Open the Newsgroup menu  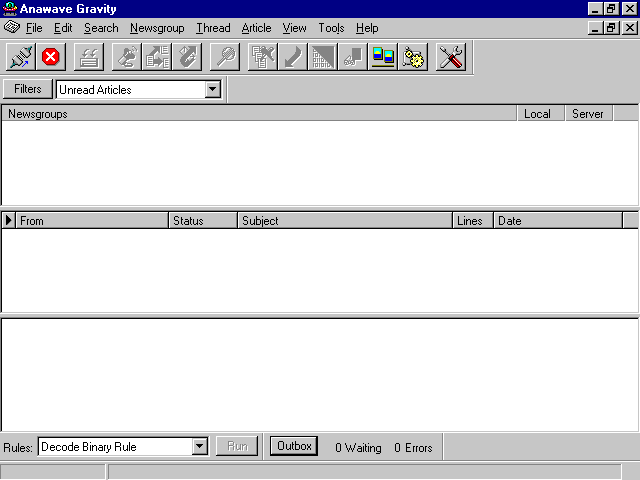click(x=157, y=28)
